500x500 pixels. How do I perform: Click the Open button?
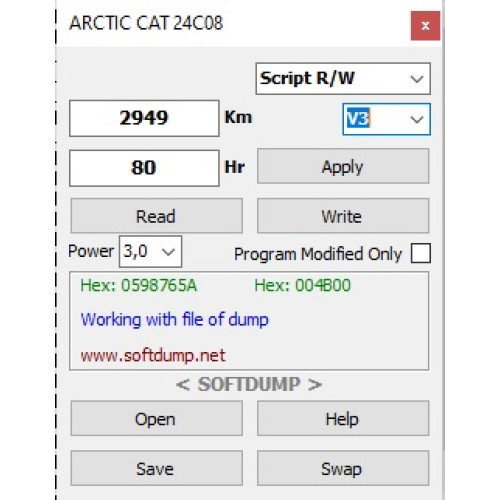(156, 418)
